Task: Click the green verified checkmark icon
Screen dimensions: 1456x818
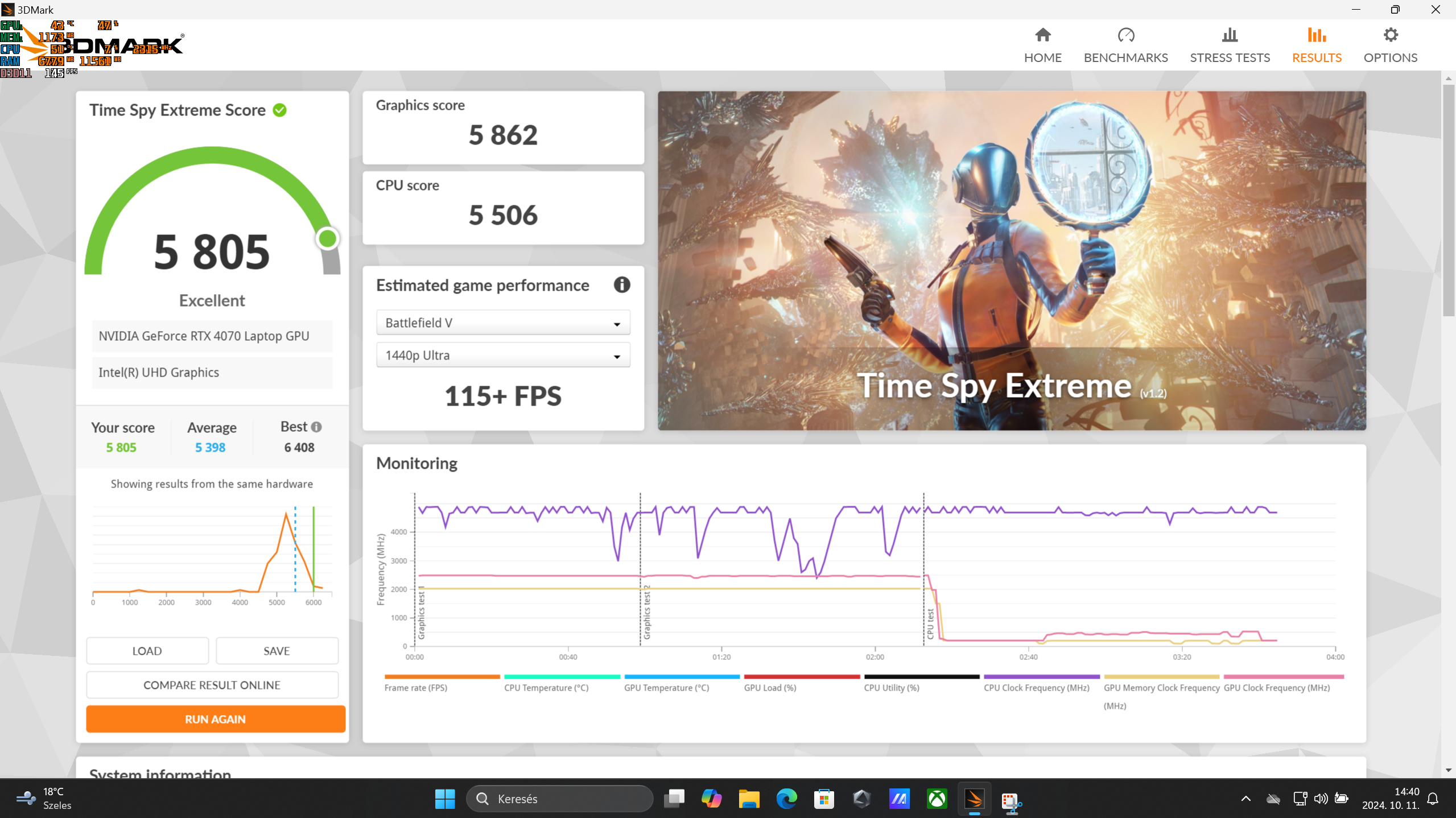Action: (279, 110)
